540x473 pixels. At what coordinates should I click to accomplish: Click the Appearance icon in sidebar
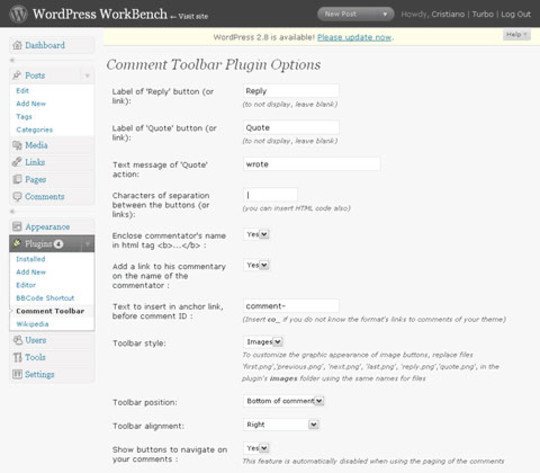click(x=17, y=227)
